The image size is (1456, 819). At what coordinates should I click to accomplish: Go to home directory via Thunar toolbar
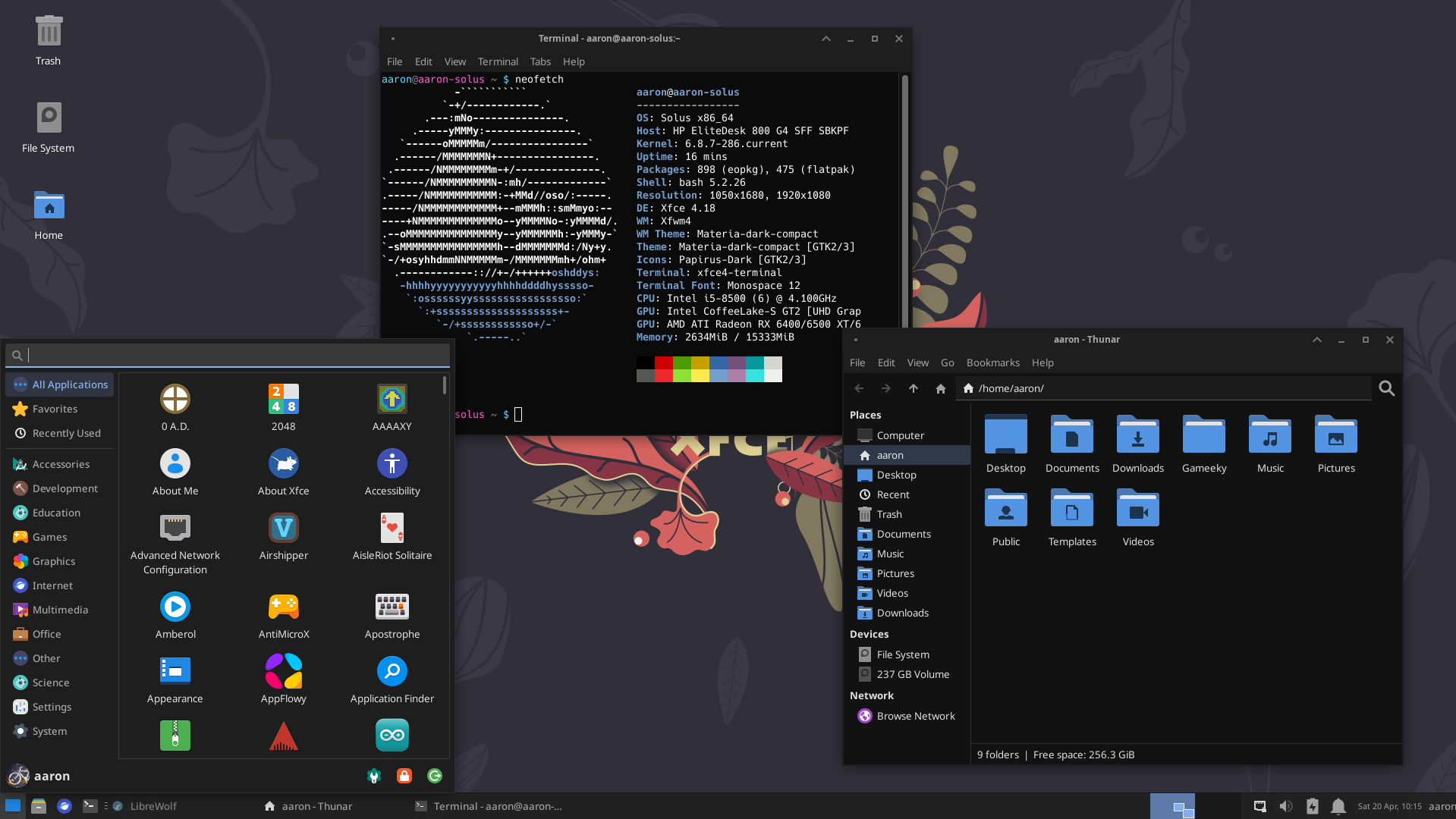[x=941, y=388]
